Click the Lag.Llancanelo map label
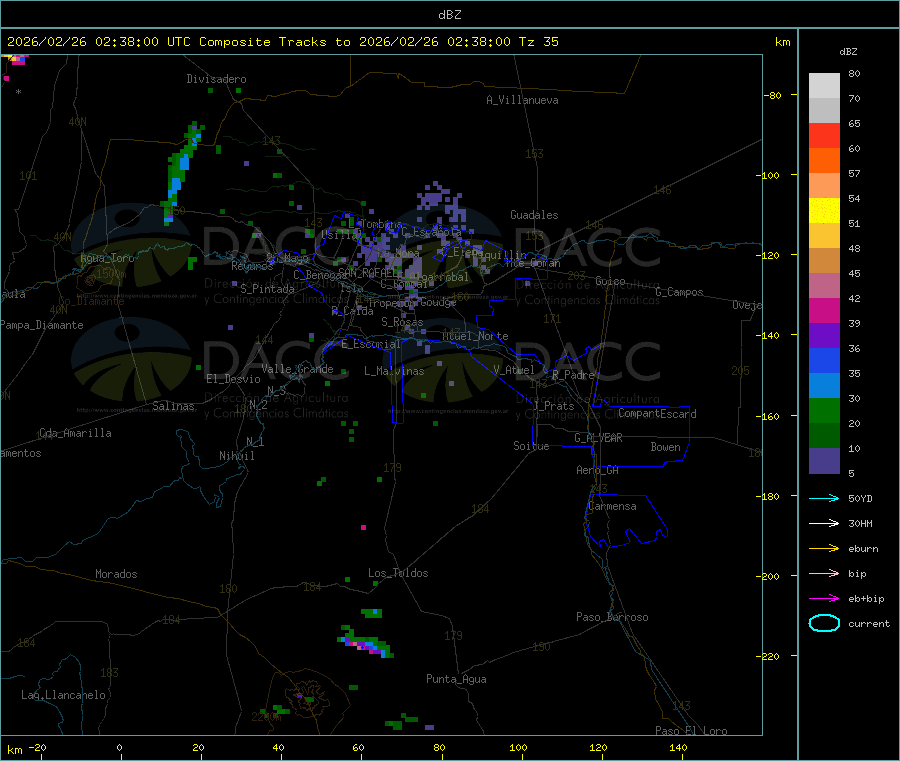The image size is (900, 761). [x=63, y=695]
